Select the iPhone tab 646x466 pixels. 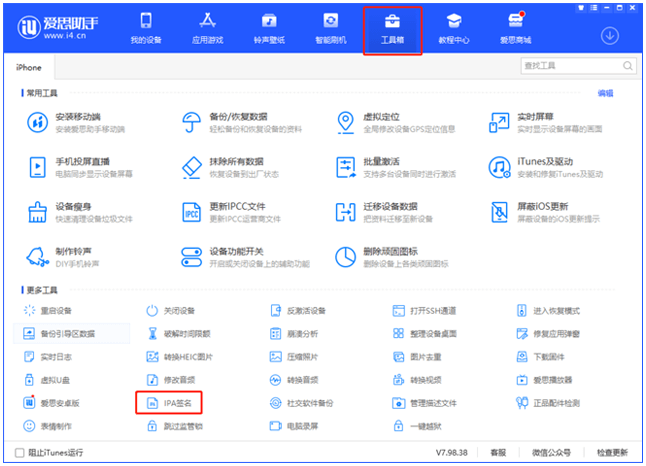pos(29,65)
